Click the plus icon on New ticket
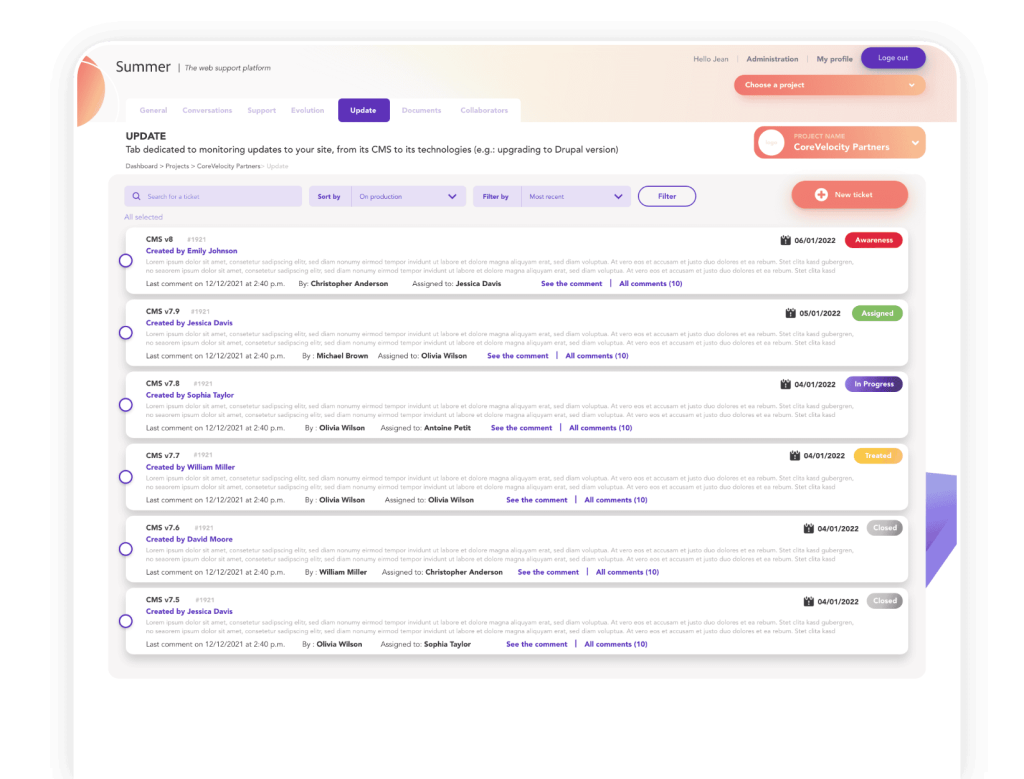The width and height of the screenshot is (1024, 779). point(821,195)
